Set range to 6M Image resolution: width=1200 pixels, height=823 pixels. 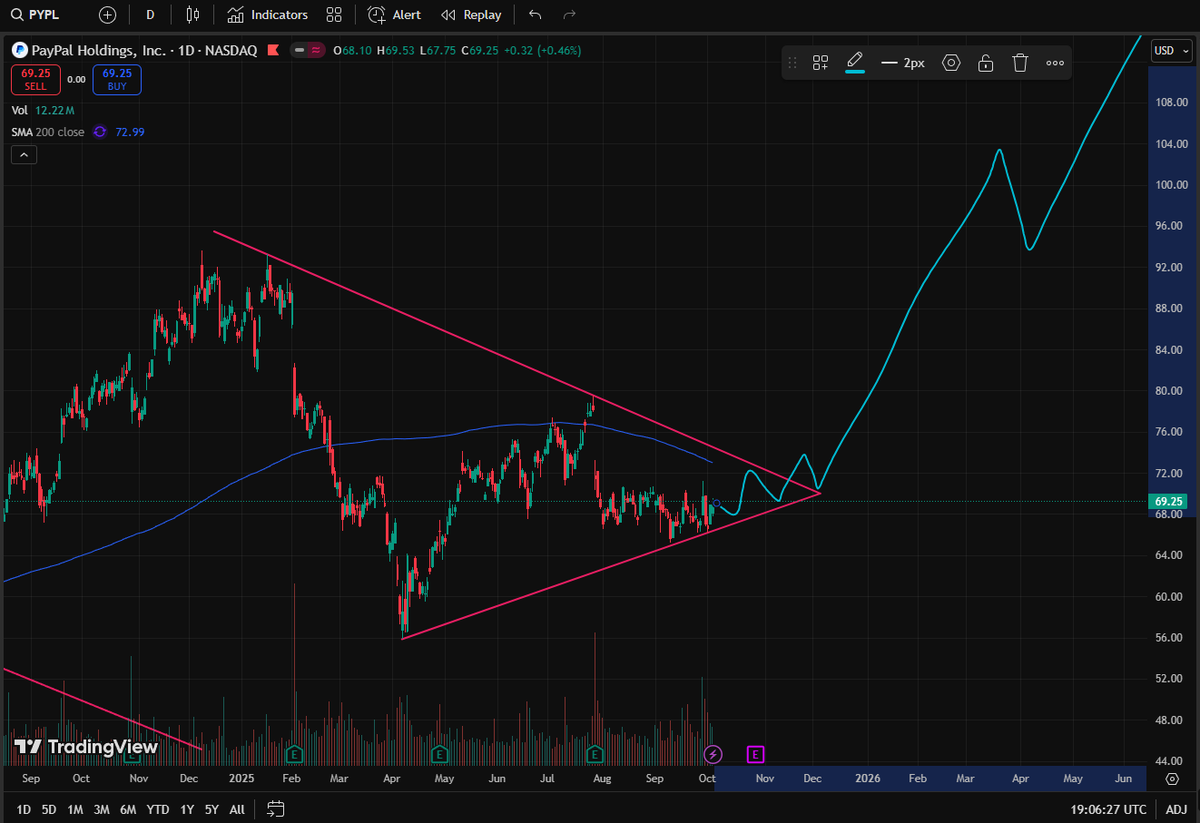128,809
